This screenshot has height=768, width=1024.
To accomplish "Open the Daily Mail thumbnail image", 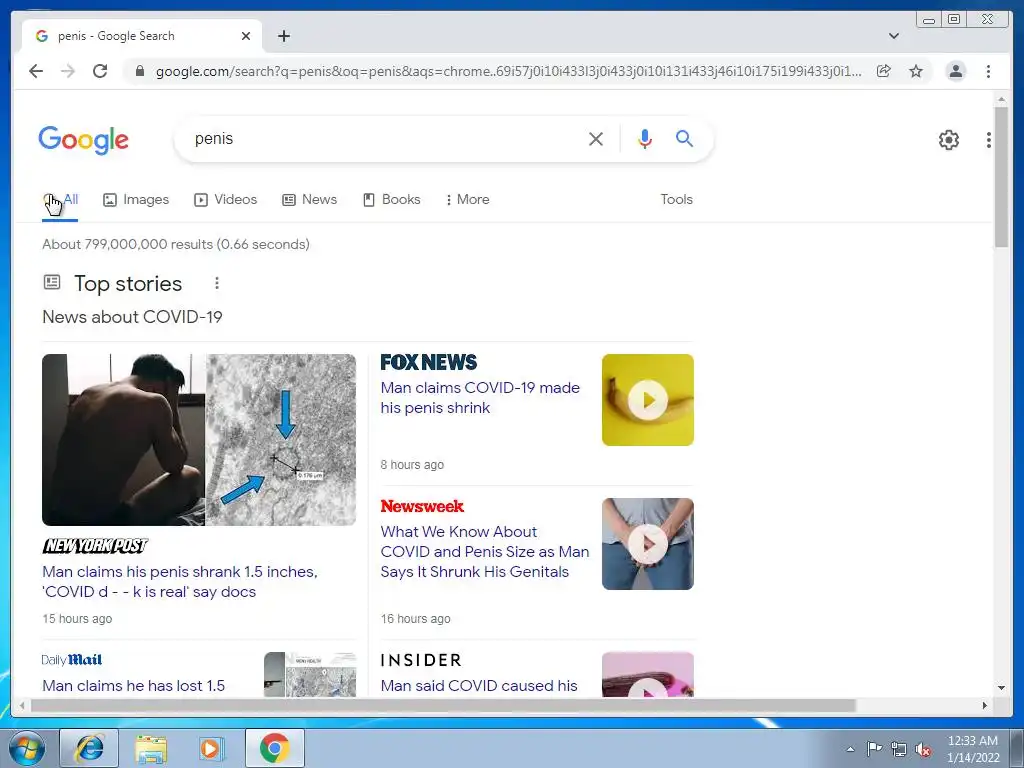I will point(310,674).
